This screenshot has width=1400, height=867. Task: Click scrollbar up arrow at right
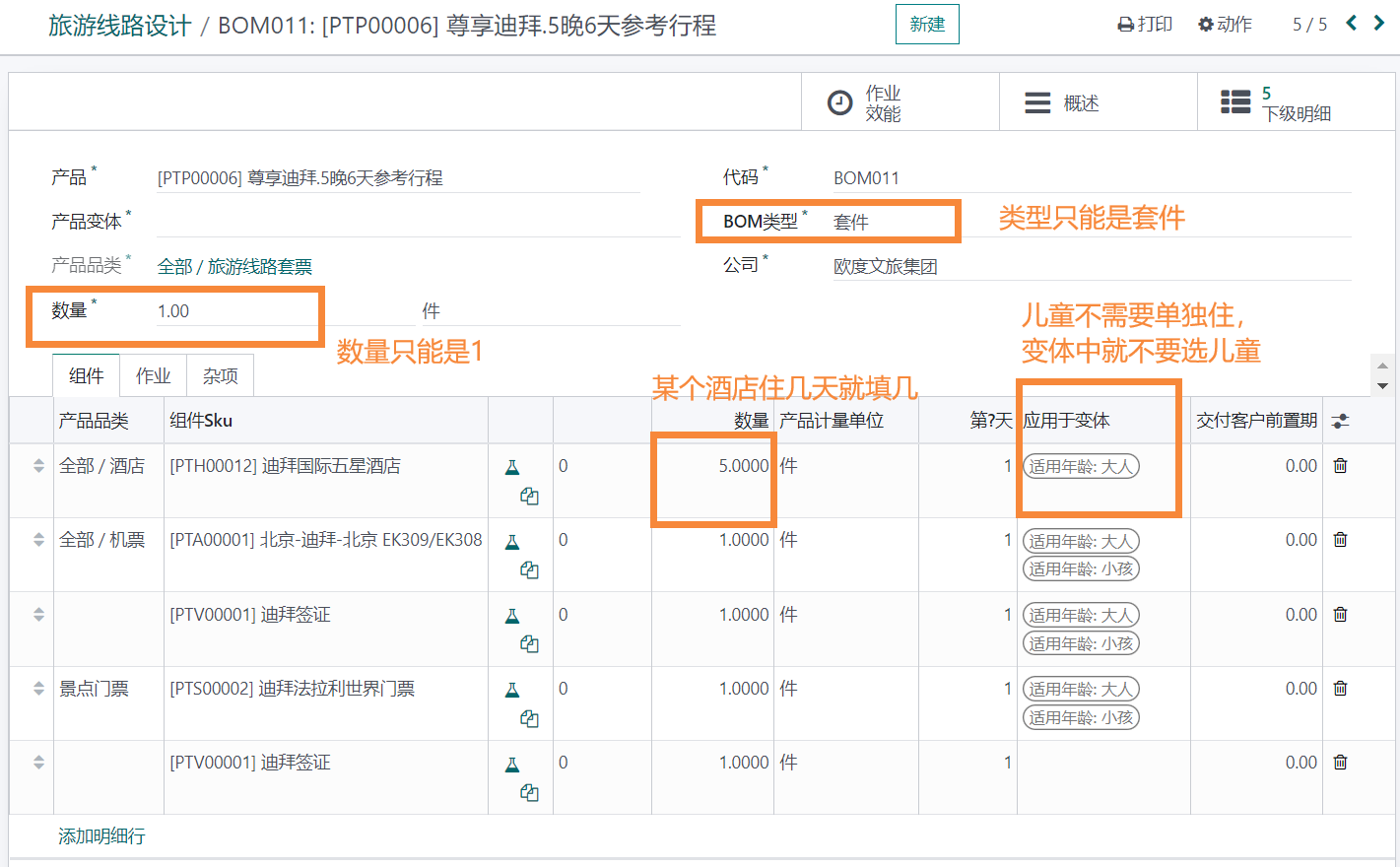coord(1382,367)
